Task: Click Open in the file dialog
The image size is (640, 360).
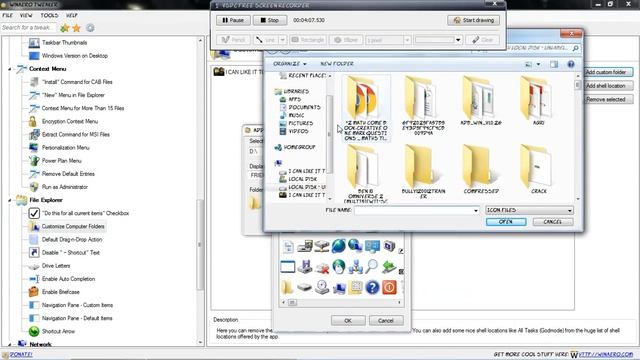Action: [506, 222]
